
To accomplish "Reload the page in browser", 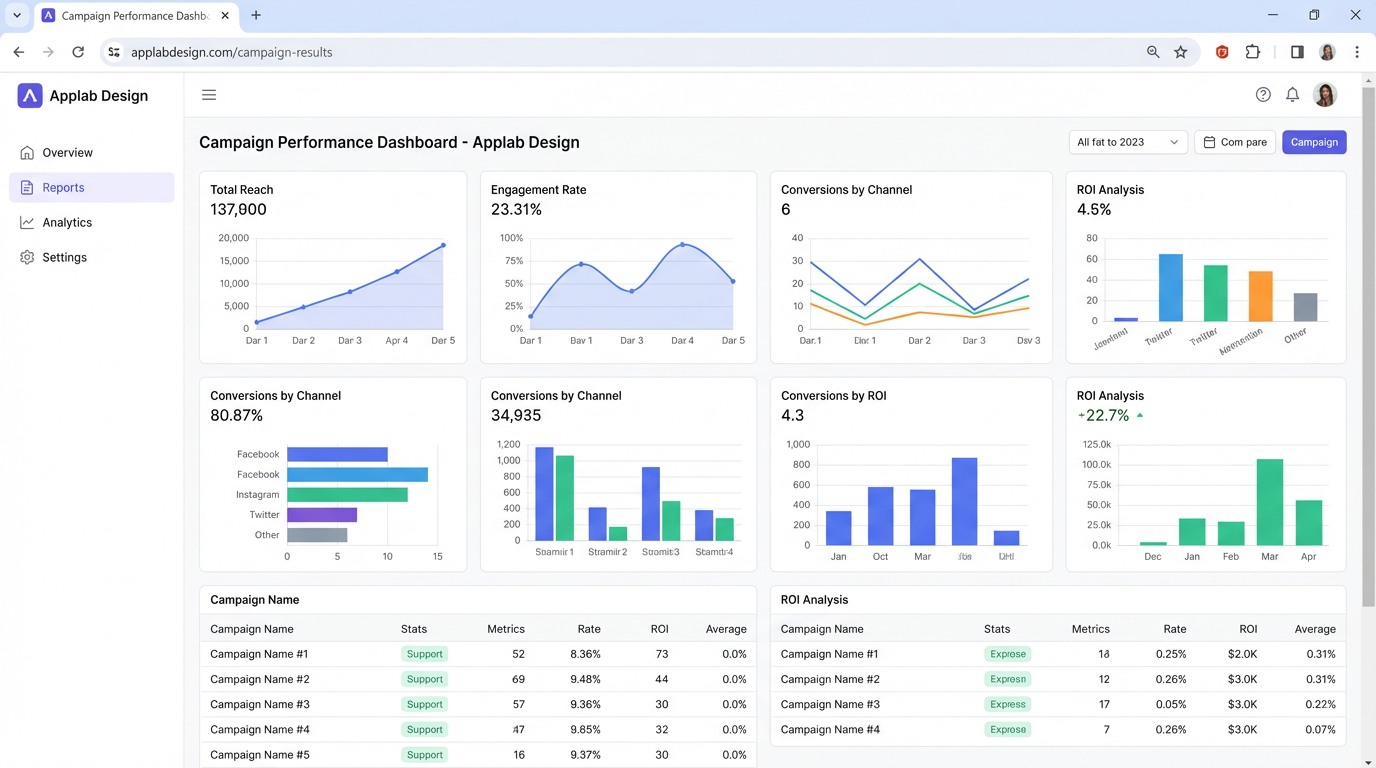I will click(78, 52).
